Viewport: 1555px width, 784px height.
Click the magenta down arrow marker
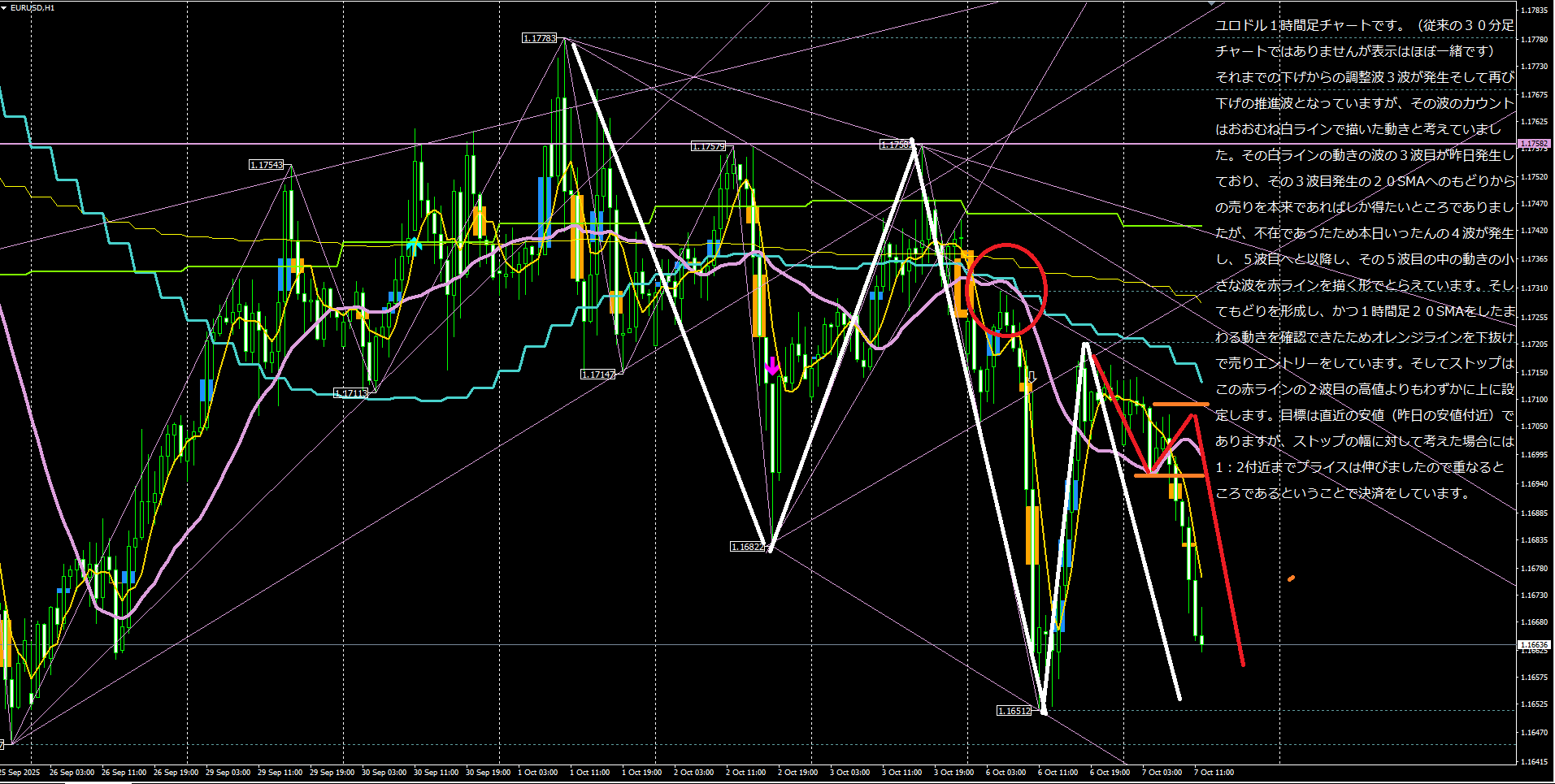pos(772,366)
